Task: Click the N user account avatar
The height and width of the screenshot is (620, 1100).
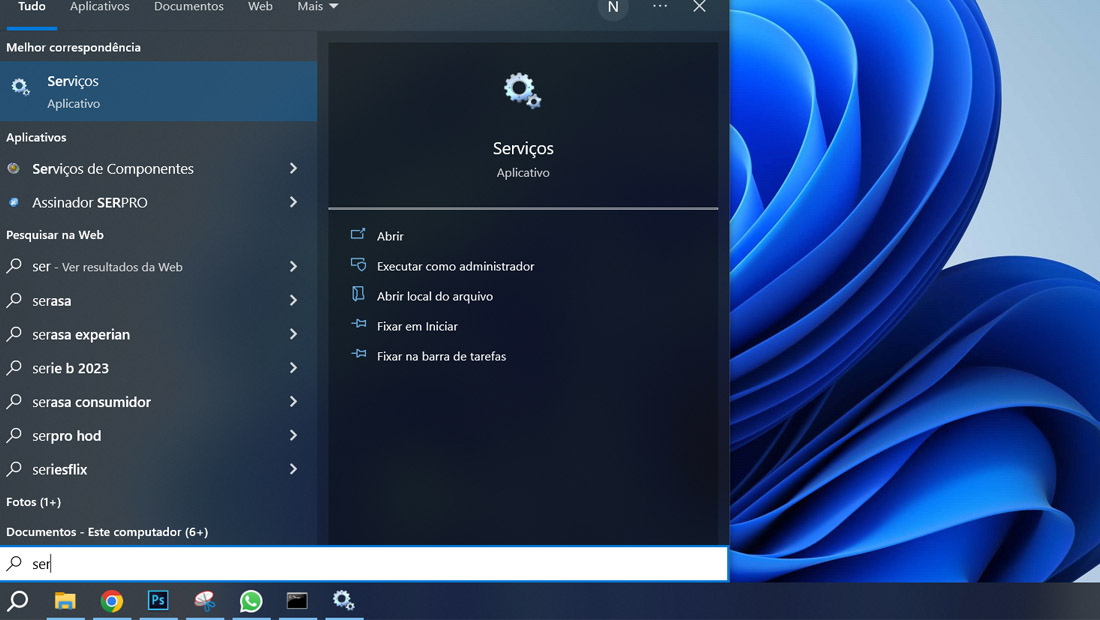Action: (x=613, y=7)
